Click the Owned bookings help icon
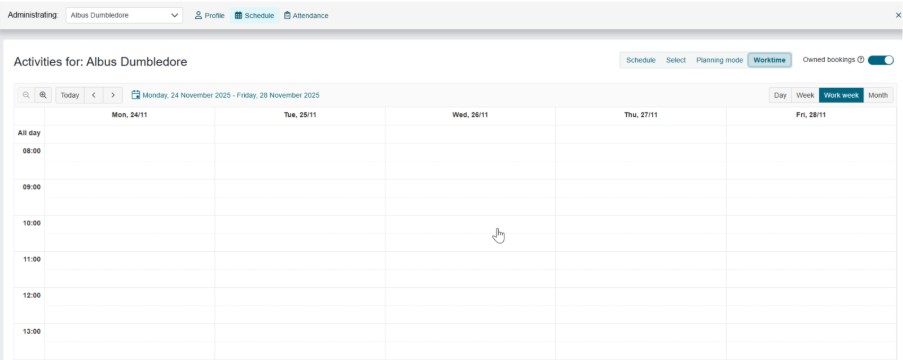Image resolution: width=903 pixels, height=360 pixels. (861, 59)
